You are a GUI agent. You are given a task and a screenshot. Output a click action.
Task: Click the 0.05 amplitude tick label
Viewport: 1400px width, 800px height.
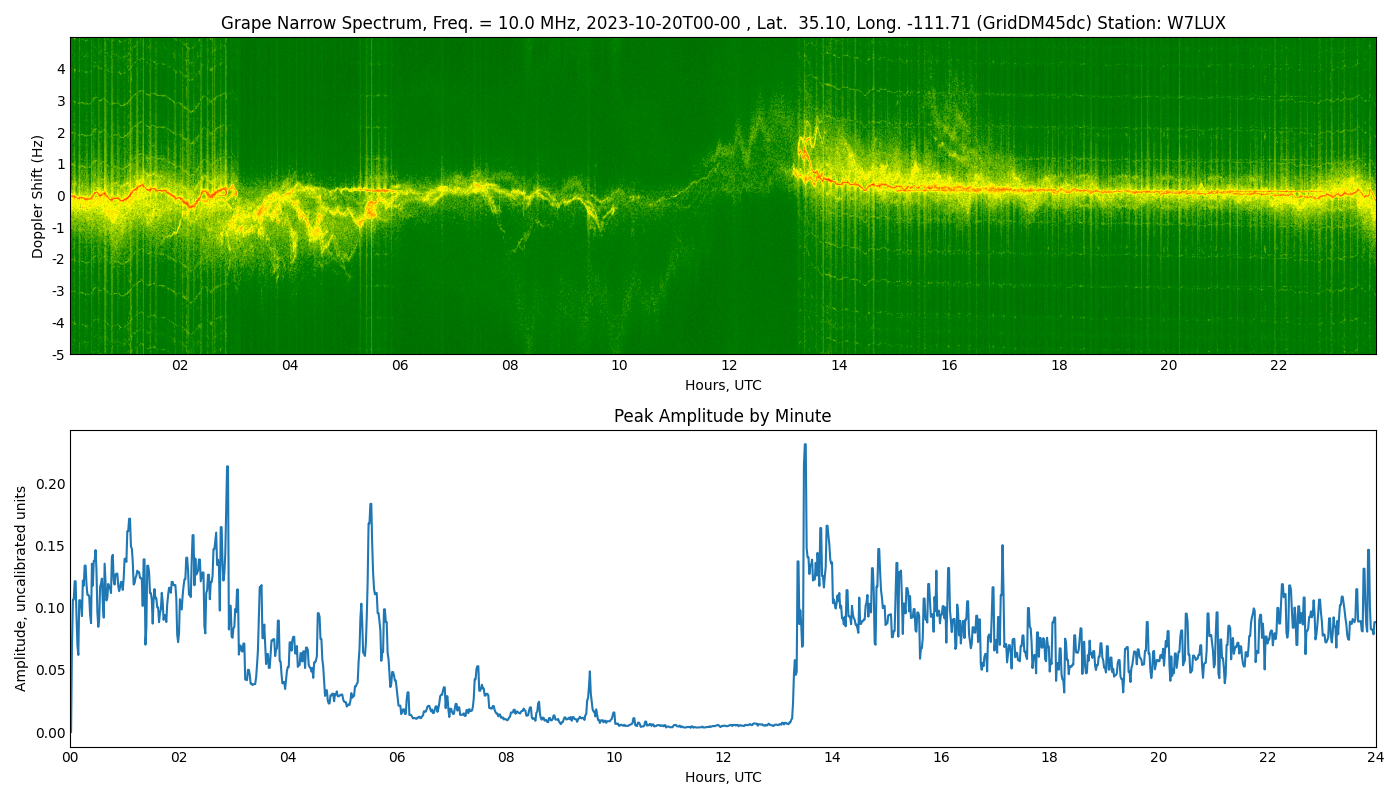pos(50,670)
